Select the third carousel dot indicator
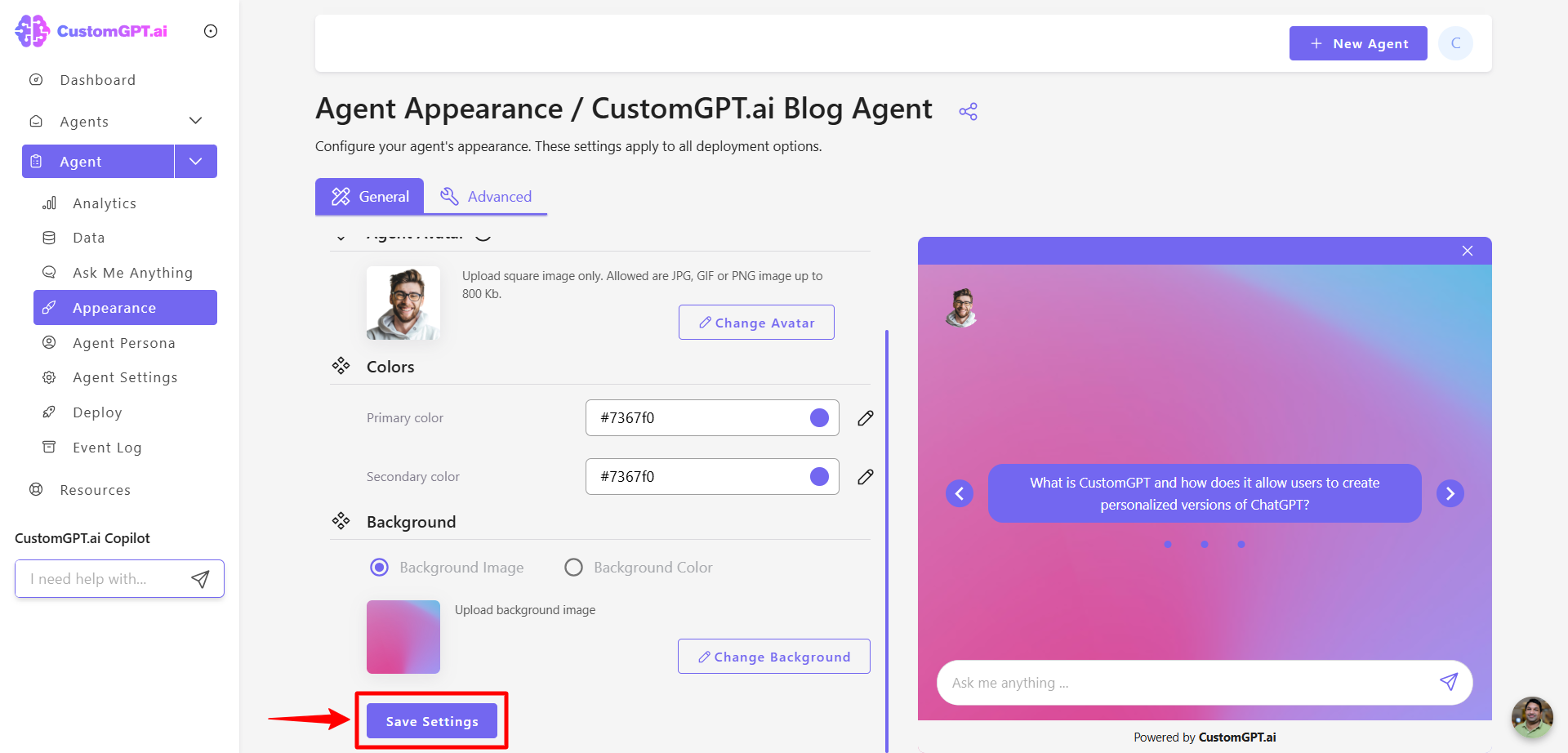This screenshot has width=1568, height=753. click(x=1241, y=544)
